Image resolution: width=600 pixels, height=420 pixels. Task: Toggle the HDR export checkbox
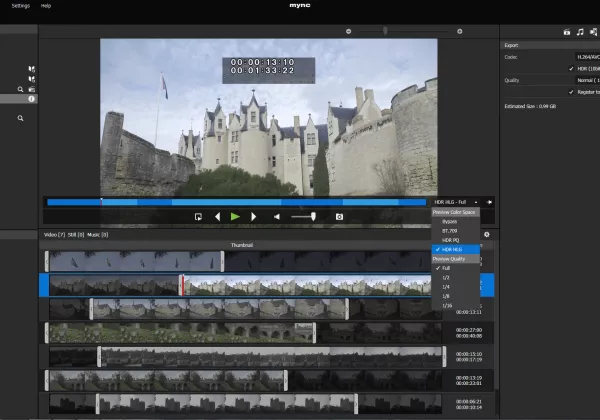point(571,68)
